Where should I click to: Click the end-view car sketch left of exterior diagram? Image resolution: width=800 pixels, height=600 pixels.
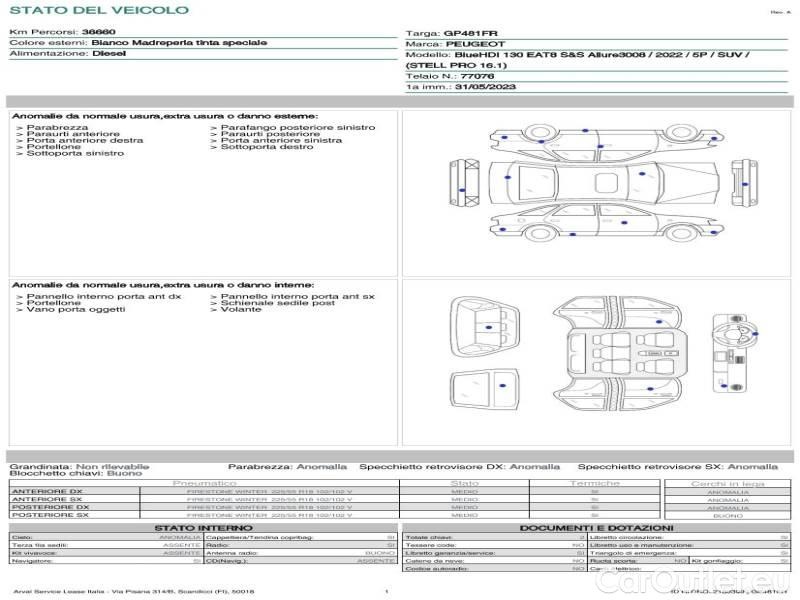tap(462, 182)
